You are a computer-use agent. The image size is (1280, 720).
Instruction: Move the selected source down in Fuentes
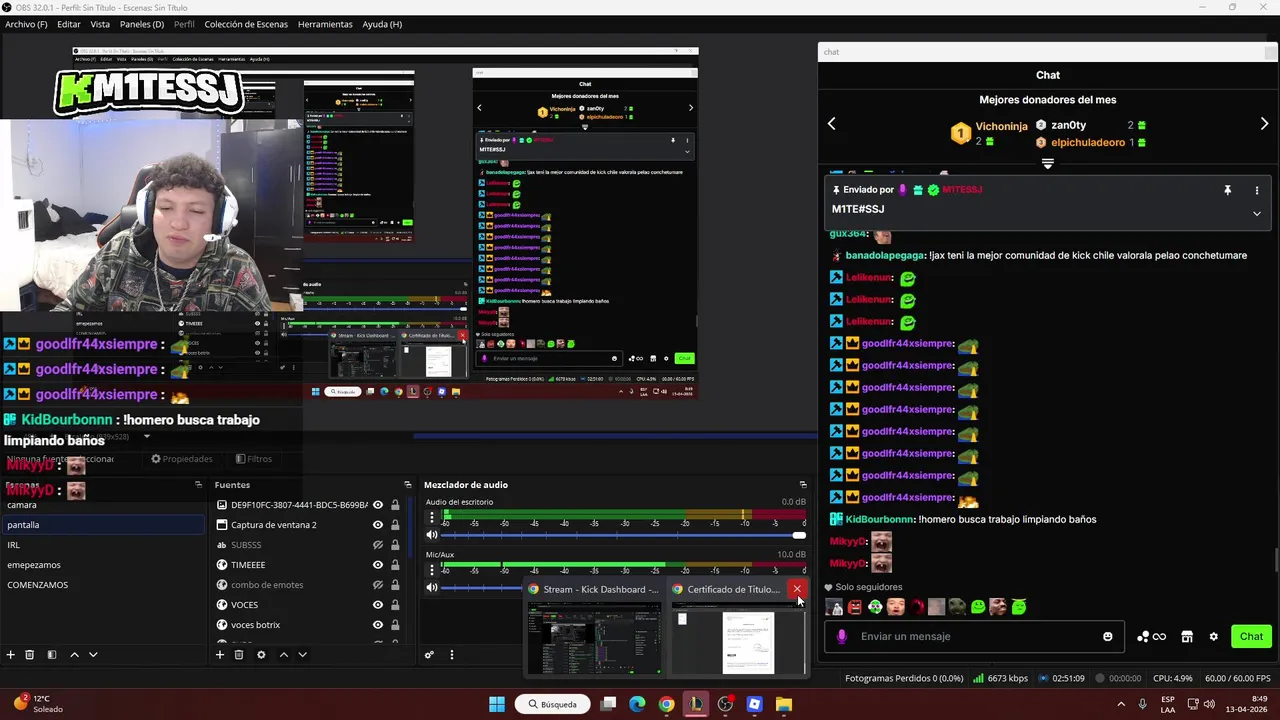coord(302,655)
